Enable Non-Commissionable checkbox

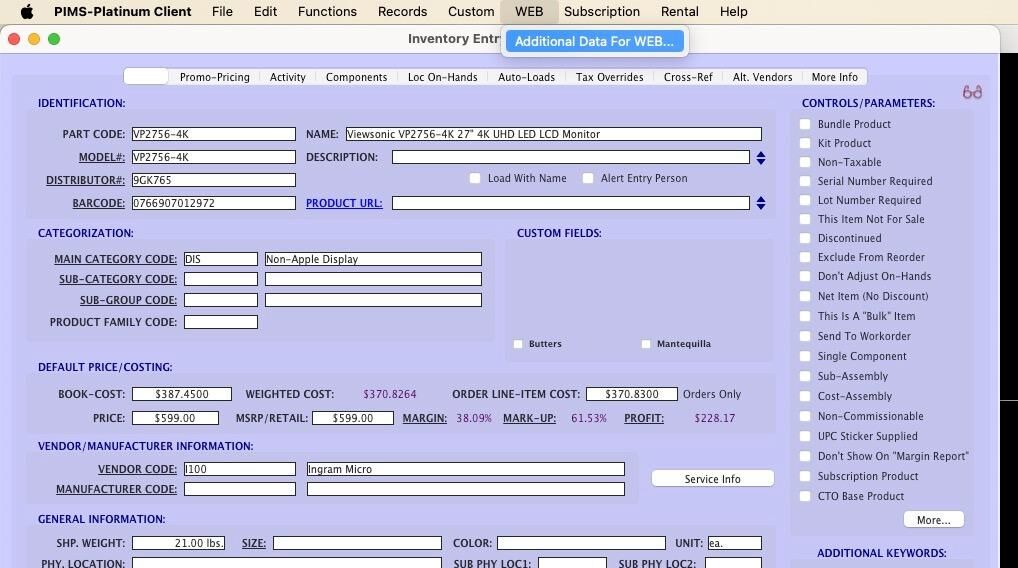pyautogui.click(x=805, y=416)
